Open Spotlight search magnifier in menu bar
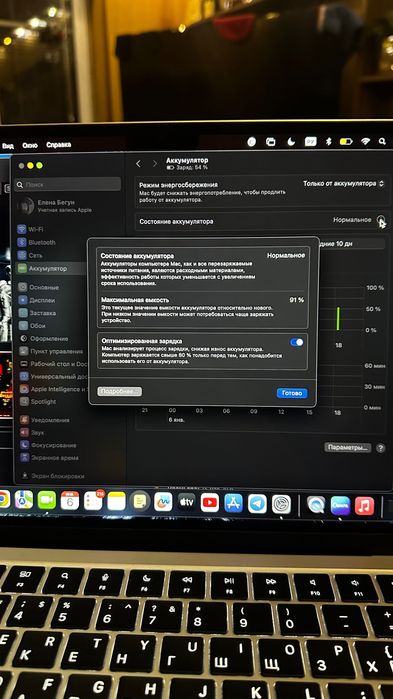This screenshot has height=699, width=393. [x=382, y=141]
